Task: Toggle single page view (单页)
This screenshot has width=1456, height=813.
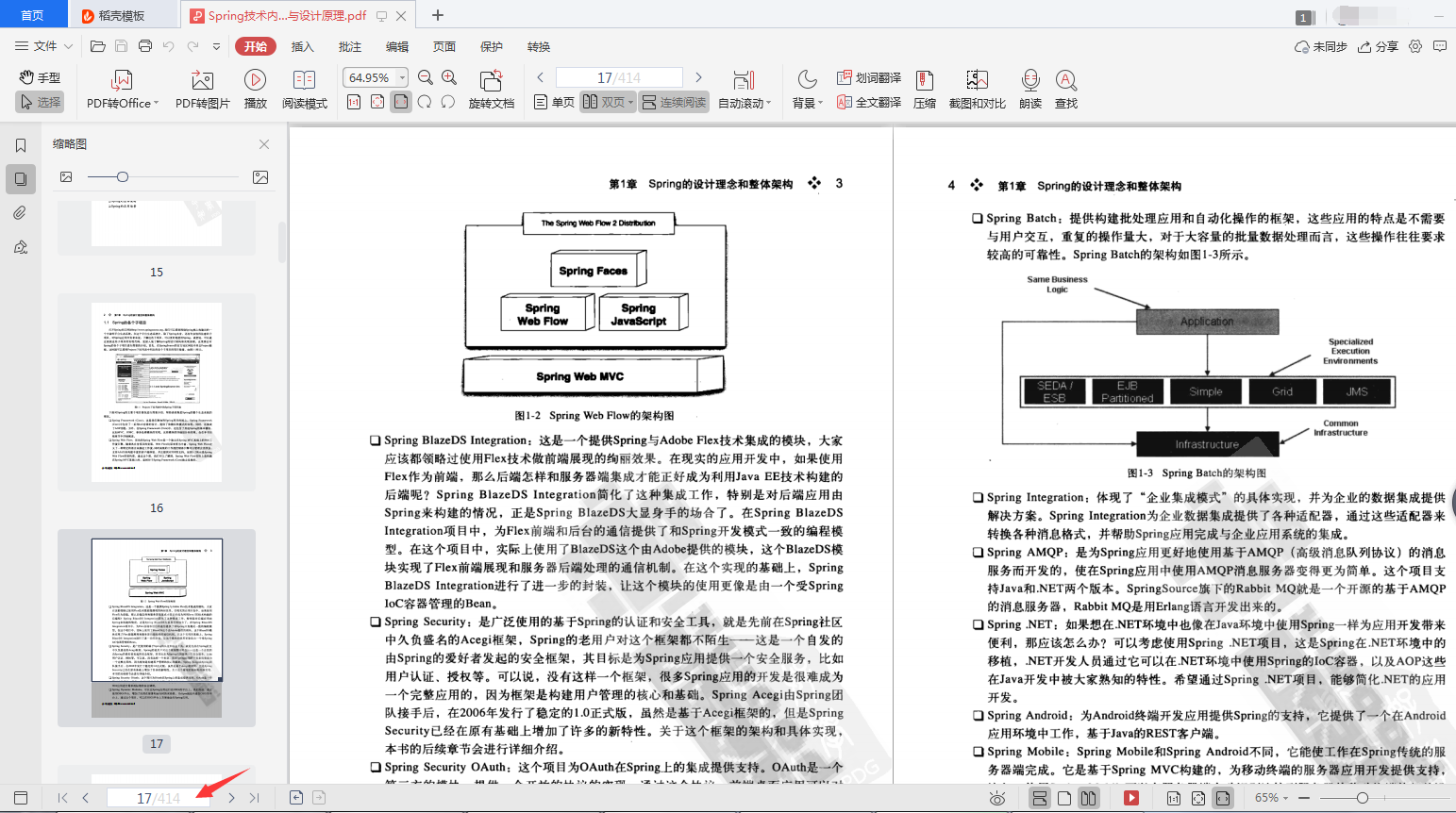Action: 554,102
